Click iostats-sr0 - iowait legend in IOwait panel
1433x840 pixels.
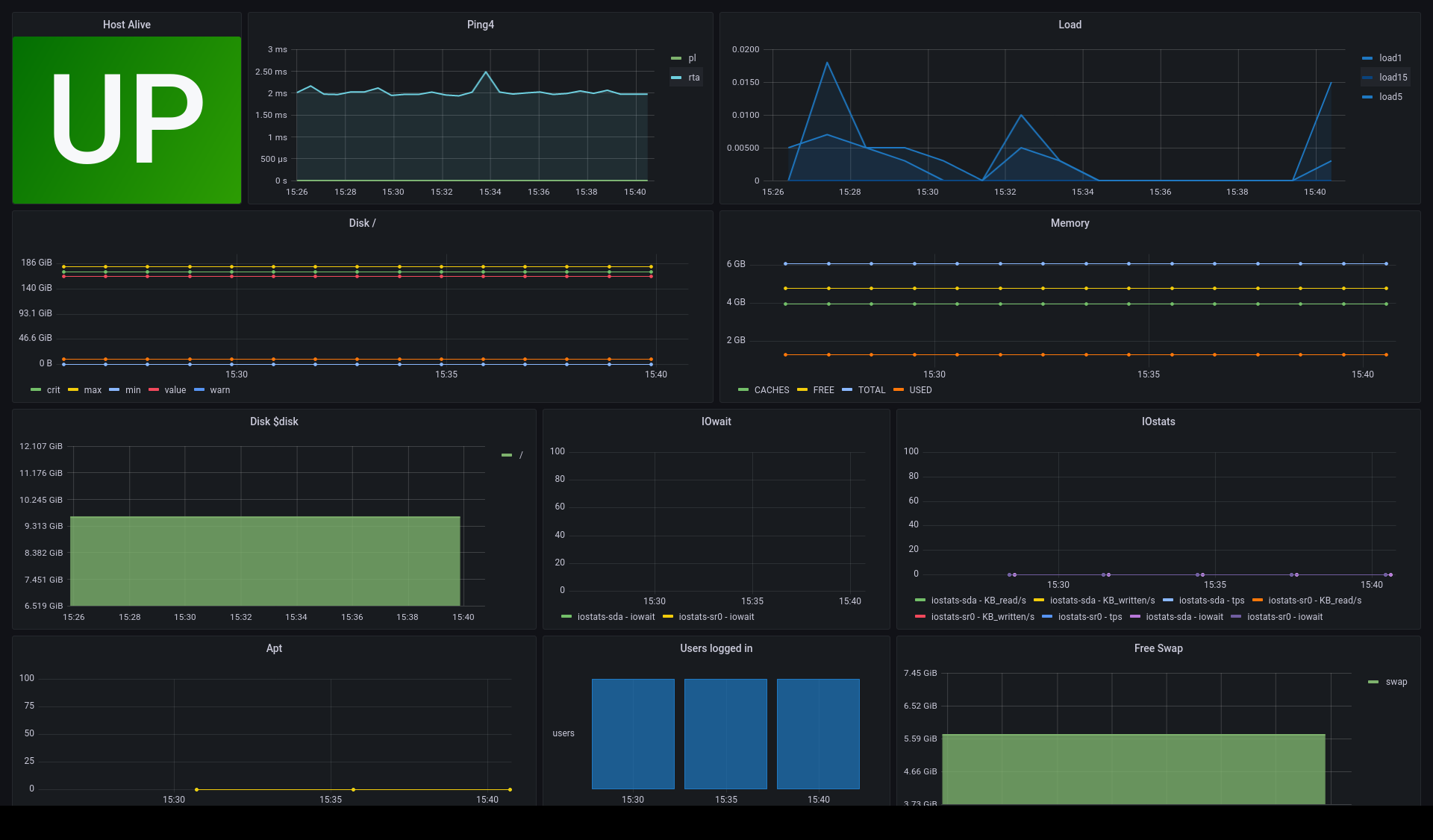[716, 617]
